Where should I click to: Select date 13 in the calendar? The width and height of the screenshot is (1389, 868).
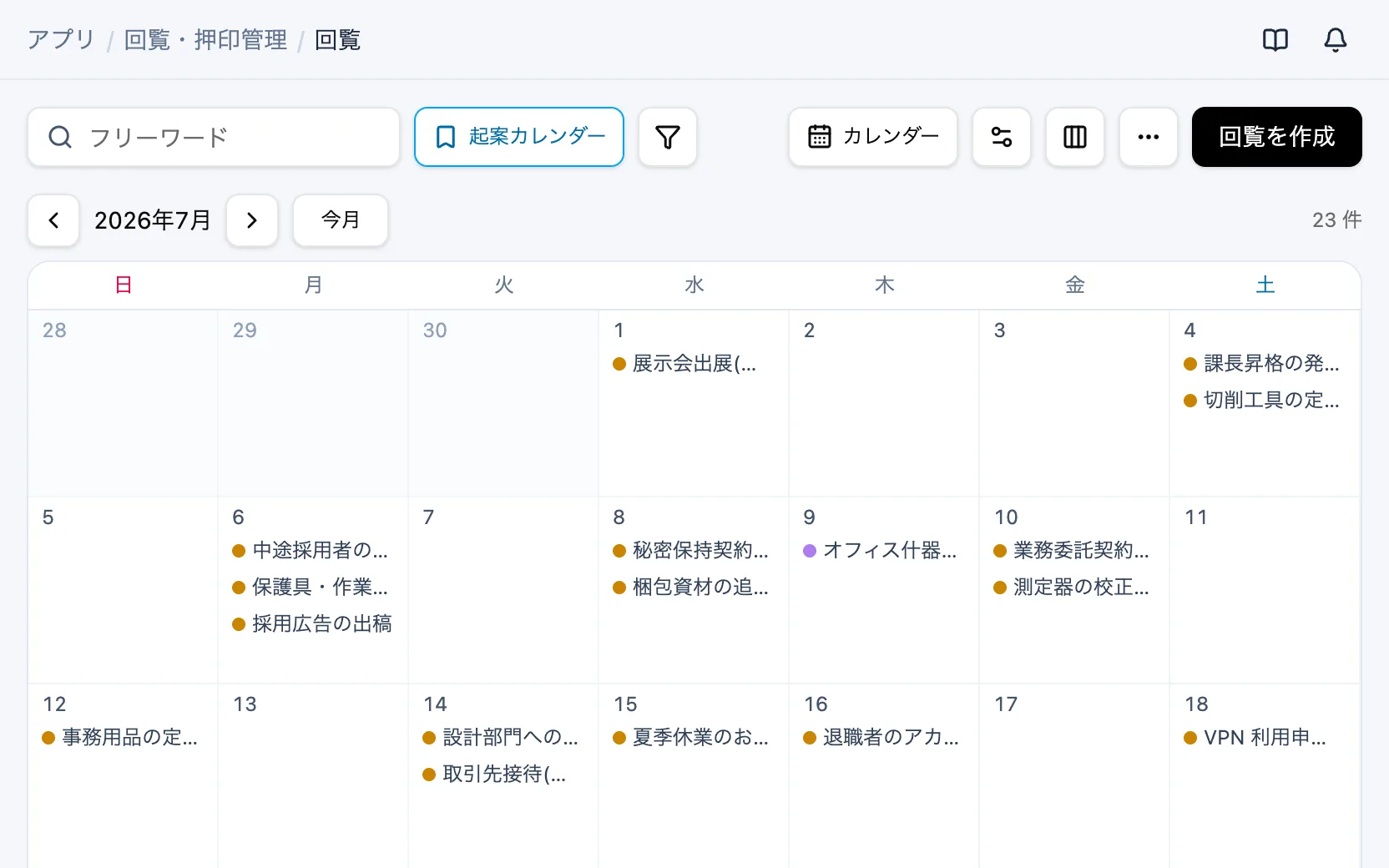tap(245, 704)
